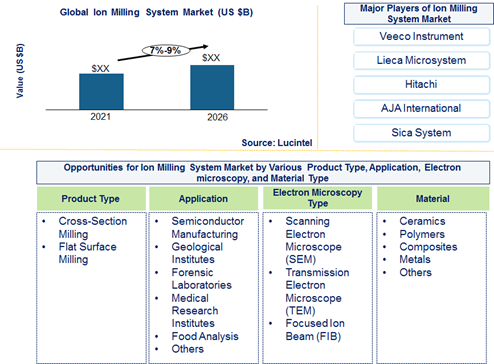Screen dimensions: 494x364
Task: Select the Application column header
Action: pyautogui.click(x=203, y=199)
